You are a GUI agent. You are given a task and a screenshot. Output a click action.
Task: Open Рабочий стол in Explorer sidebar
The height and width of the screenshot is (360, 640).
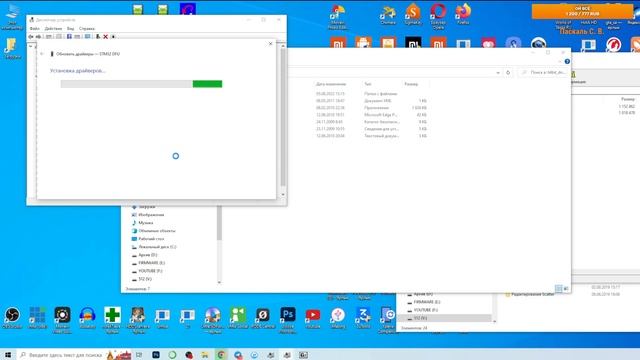[148, 239]
